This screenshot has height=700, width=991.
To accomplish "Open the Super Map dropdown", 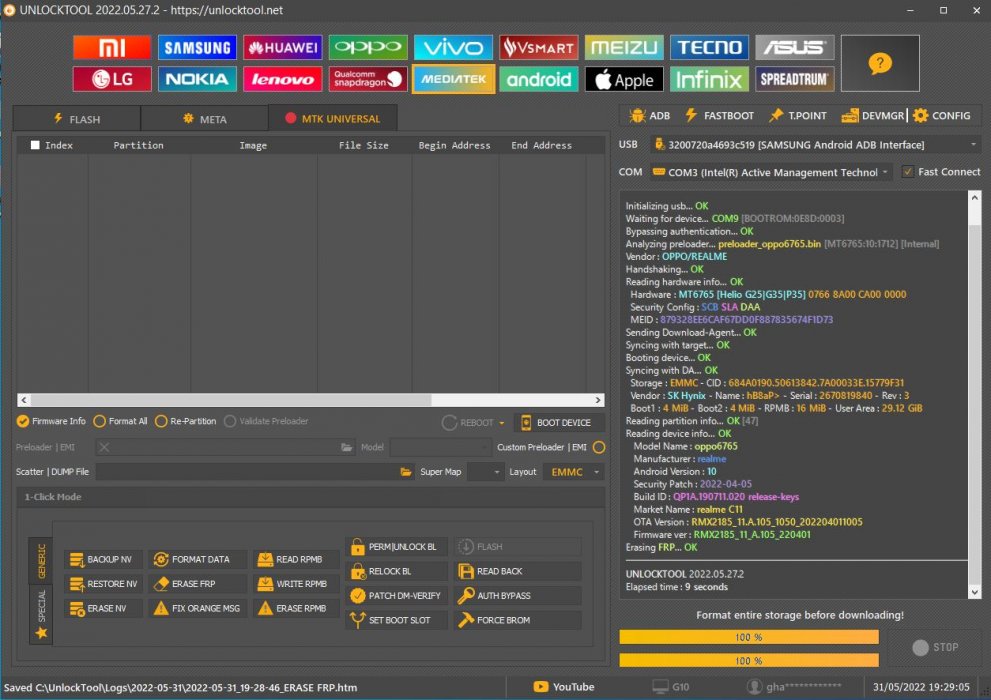I will 485,472.
